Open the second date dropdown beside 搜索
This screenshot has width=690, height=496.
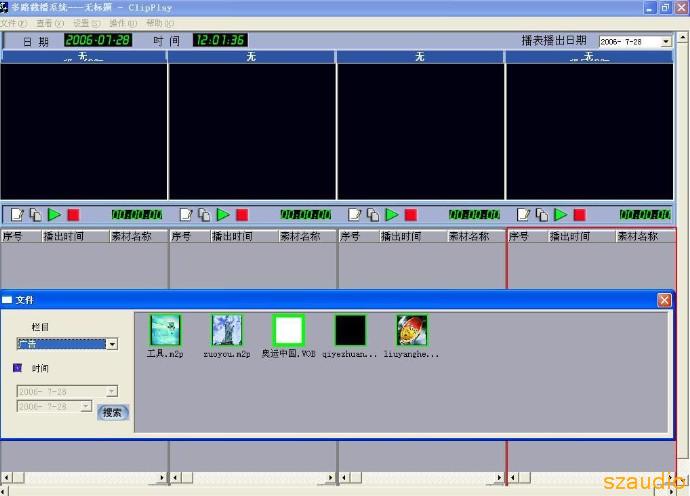[x=86, y=406]
